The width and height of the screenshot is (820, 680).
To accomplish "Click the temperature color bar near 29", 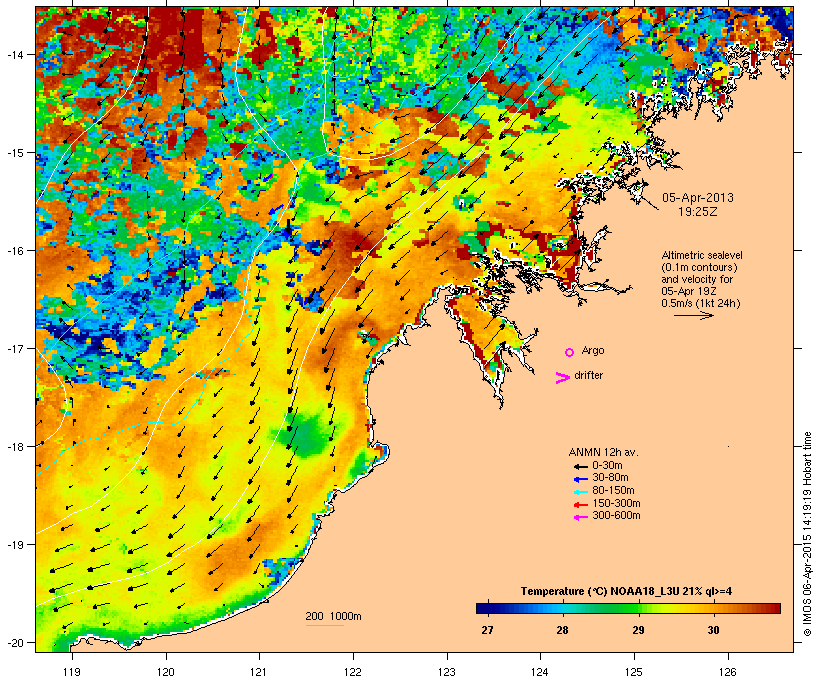I will [638, 608].
